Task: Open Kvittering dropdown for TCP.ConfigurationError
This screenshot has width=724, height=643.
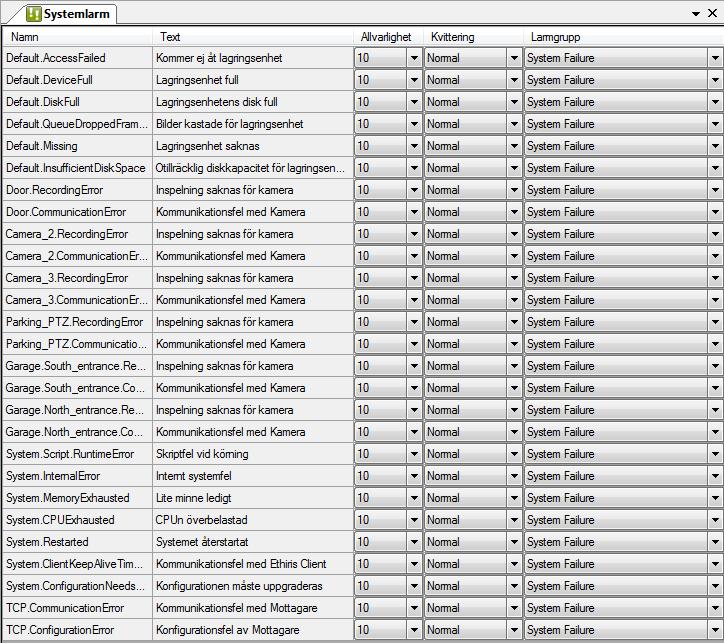Action: pyautogui.click(x=514, y=630)
